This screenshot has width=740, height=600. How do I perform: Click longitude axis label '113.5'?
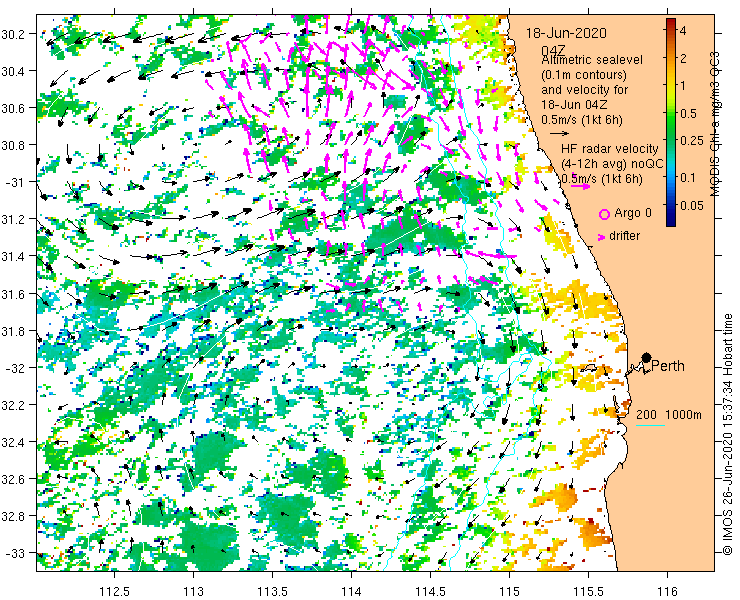click(273, 591)
